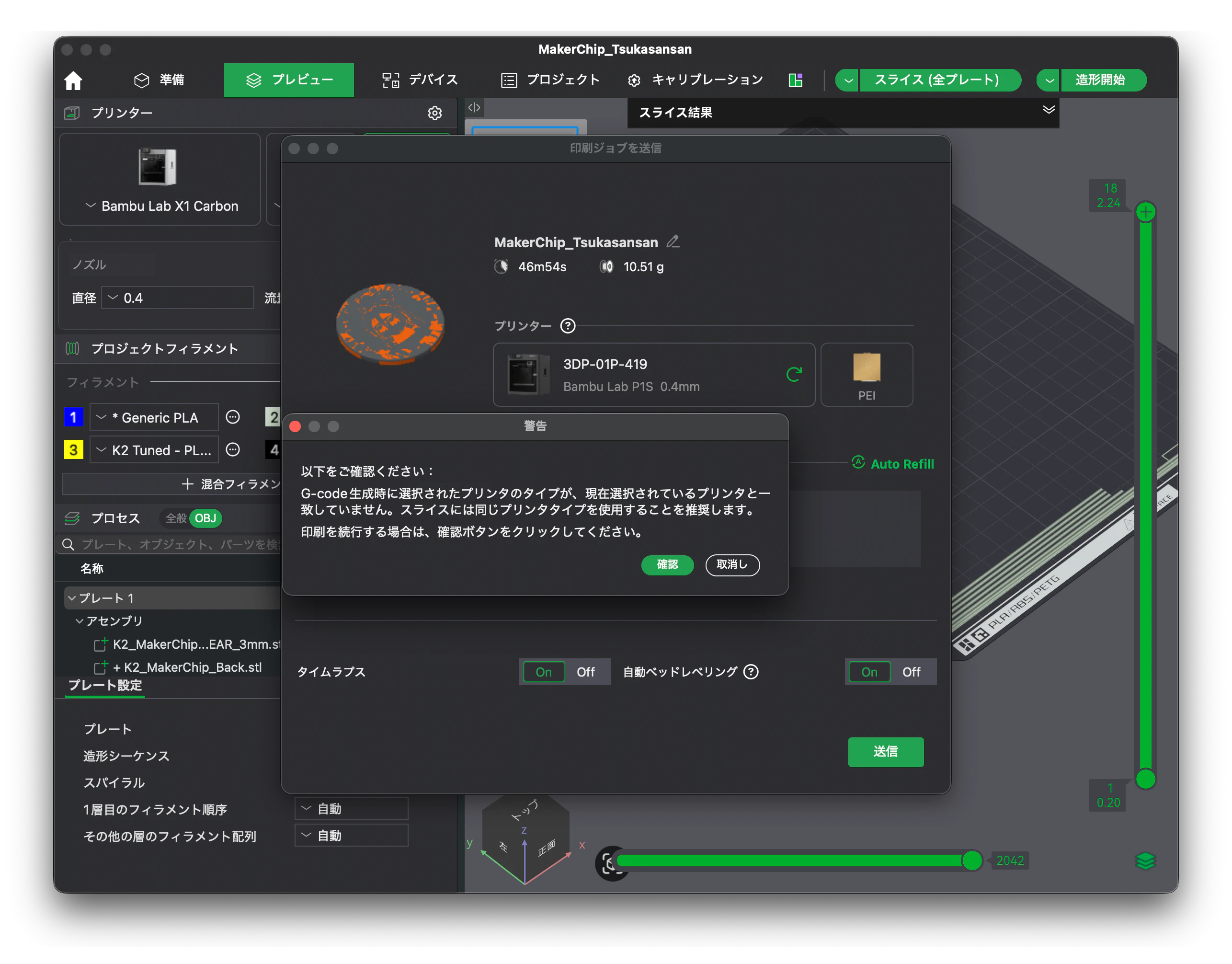Screen dimensions: 1232x964
Task: Open 1層目のフィラメント順序 dropdown
Action: pyautogui.click(x=351, y=808)
